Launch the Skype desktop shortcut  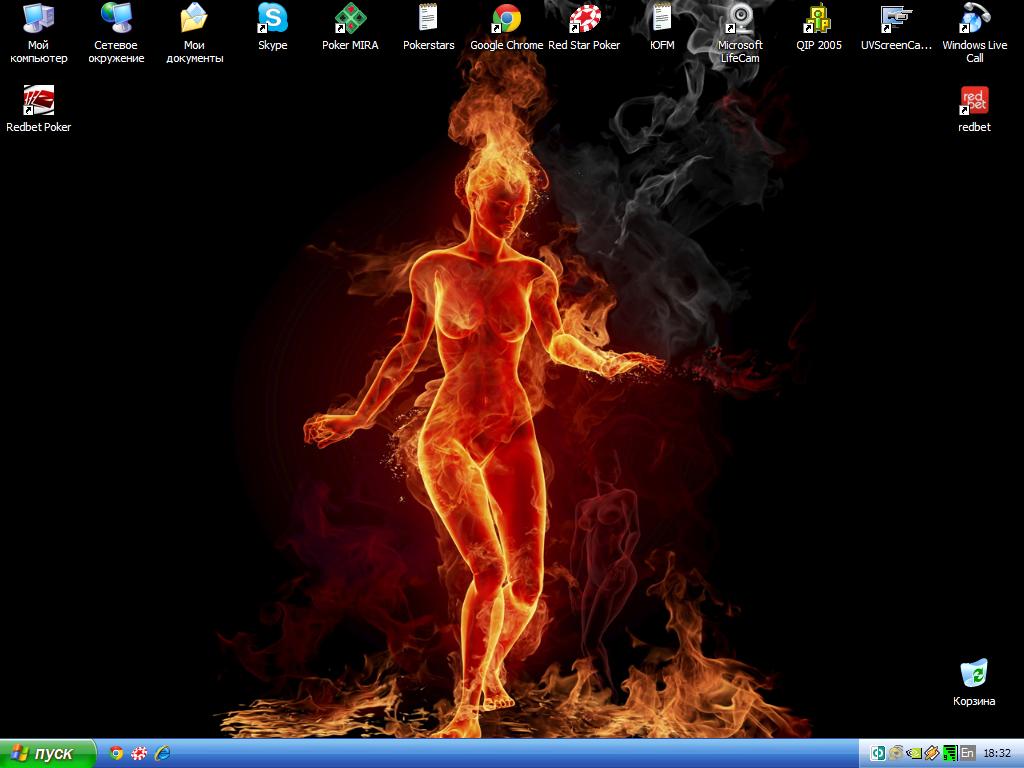pyautogui.click(x=272, y=19)
